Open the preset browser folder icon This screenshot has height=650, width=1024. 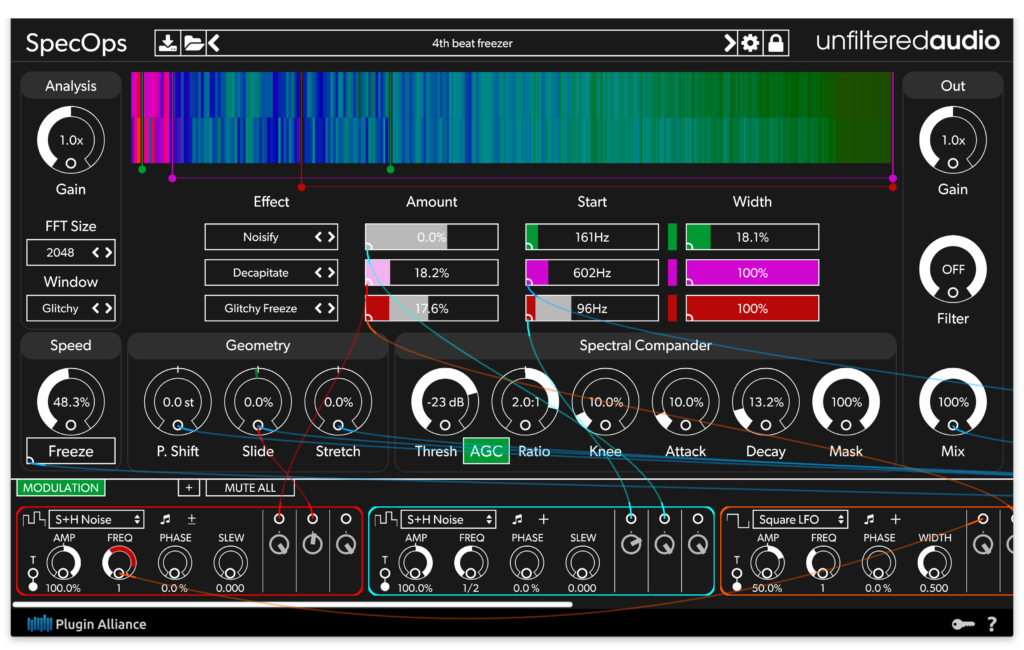(191, 43)
